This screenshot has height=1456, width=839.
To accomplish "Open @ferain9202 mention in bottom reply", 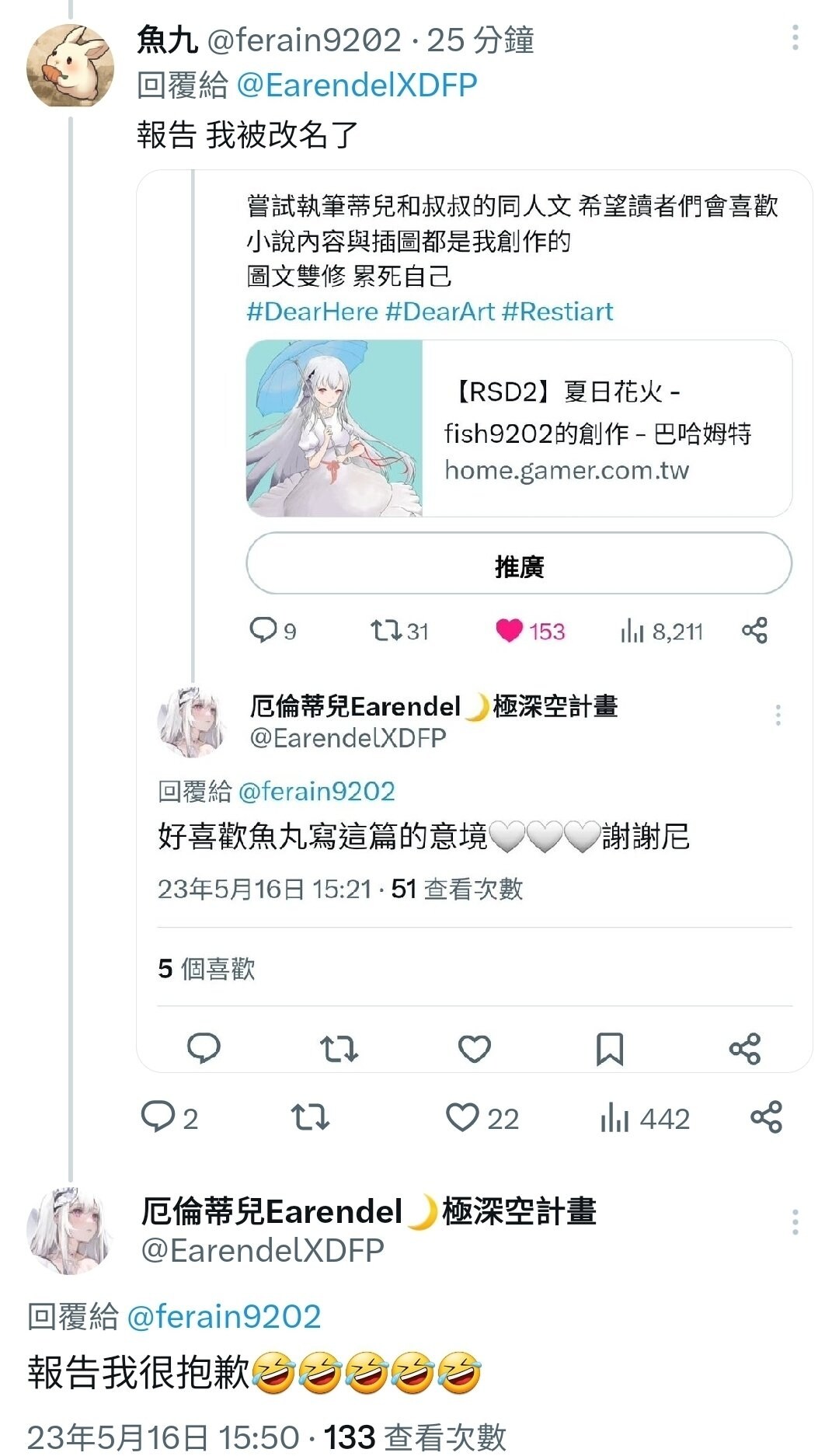I will point(224,1317).
